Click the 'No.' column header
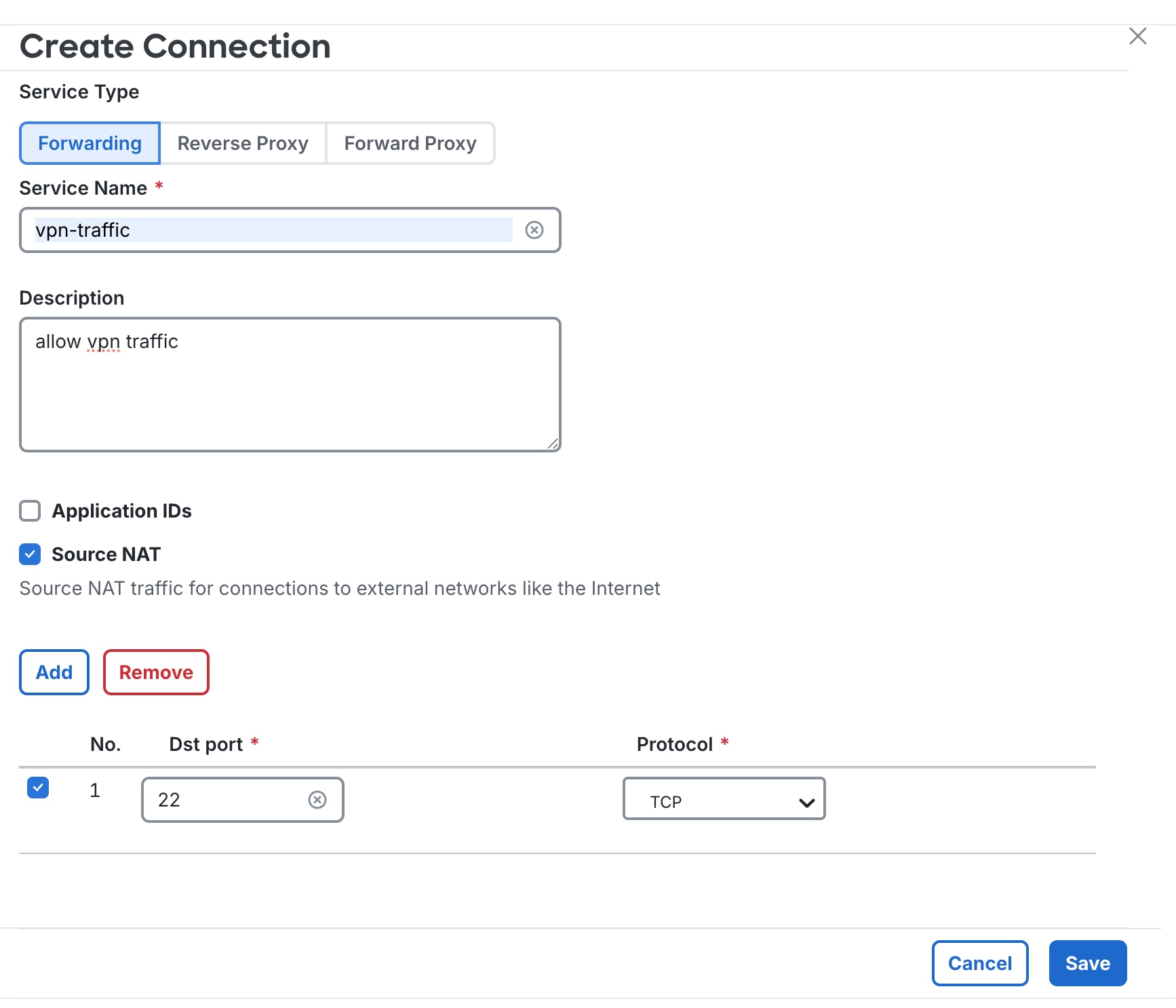 pos(106,744)
